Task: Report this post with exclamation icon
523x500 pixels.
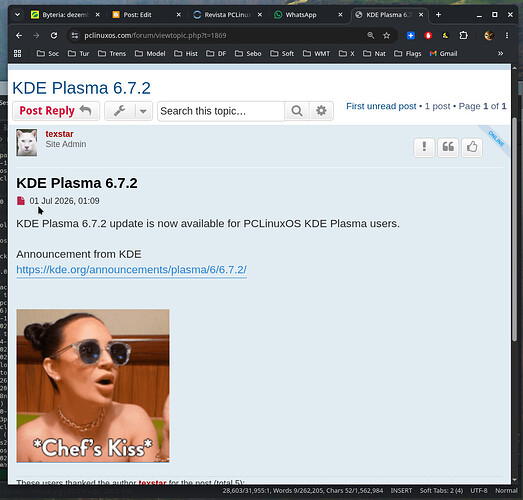Action: [424, 147]
